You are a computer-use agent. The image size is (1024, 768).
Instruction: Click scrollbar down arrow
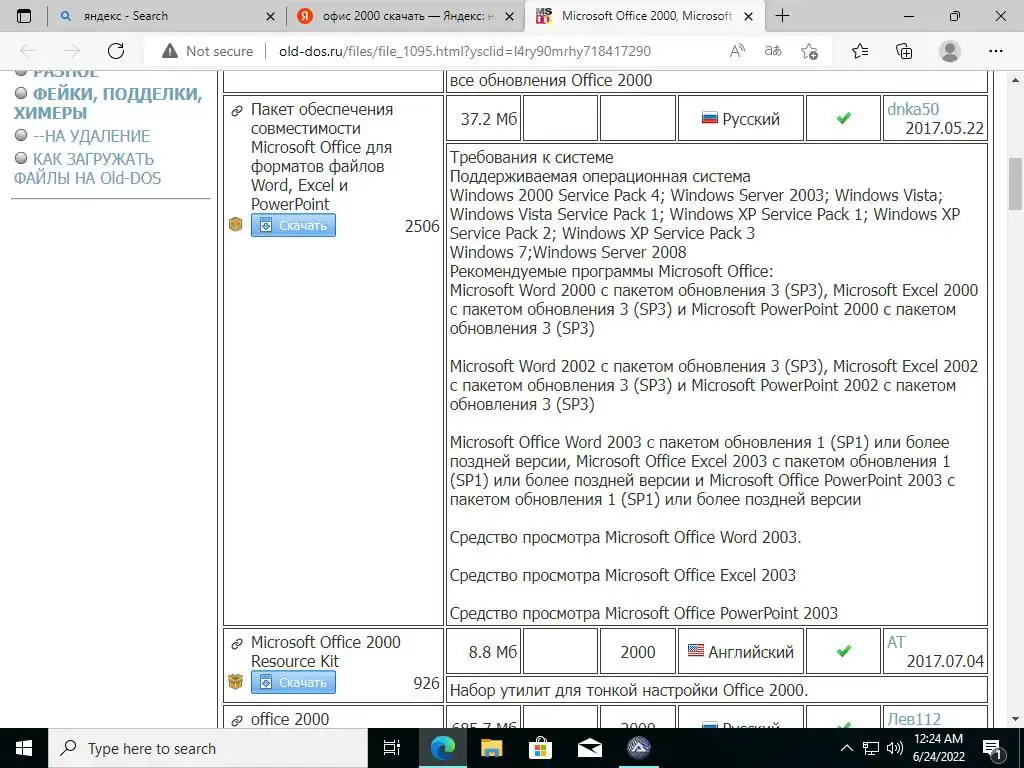pyautogui.click(x=1016, y=719)
